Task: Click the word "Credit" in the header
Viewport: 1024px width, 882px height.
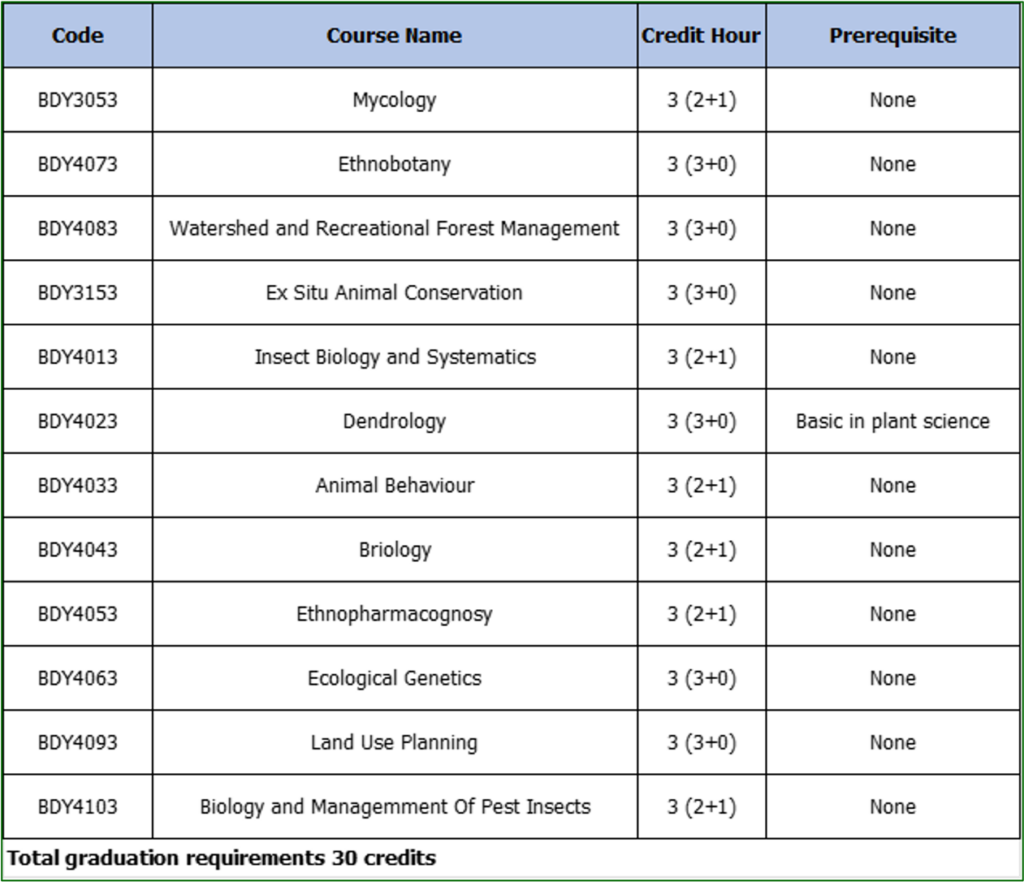Action: (674, 36)
